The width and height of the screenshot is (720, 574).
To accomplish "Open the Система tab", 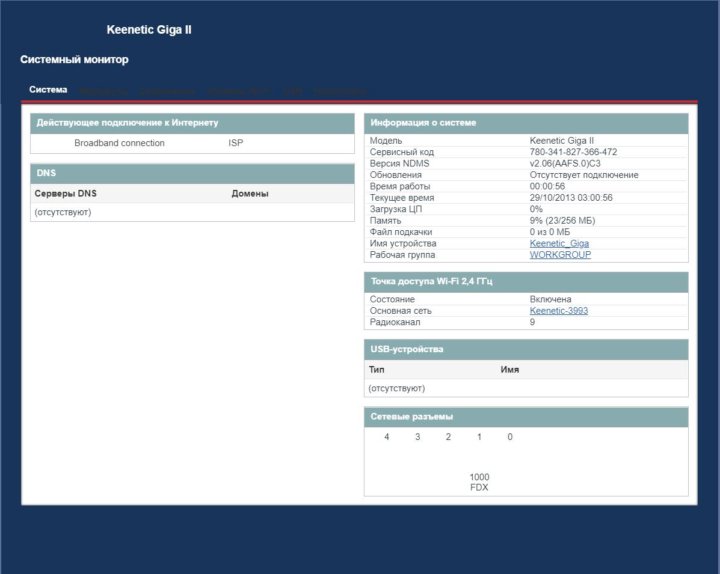I will 48,90.
